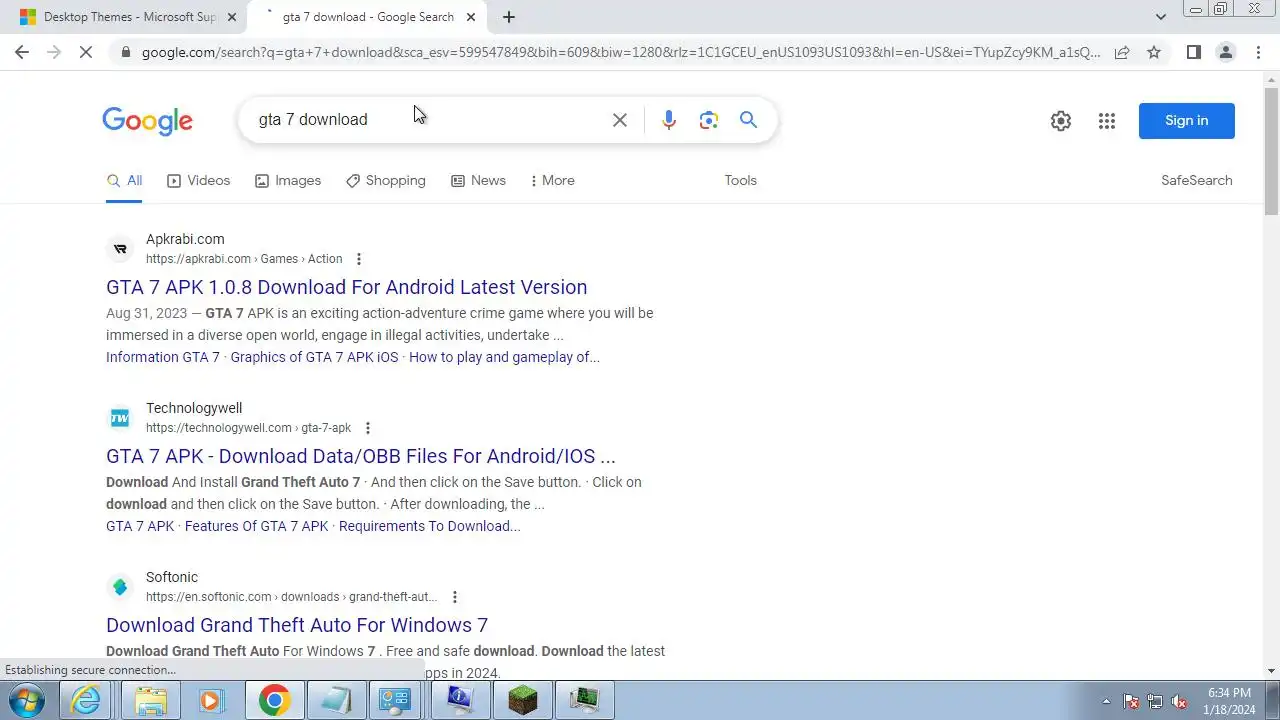Select the All results tab
The width and height of the screenshot is (1280, 720).
(124, 181)
